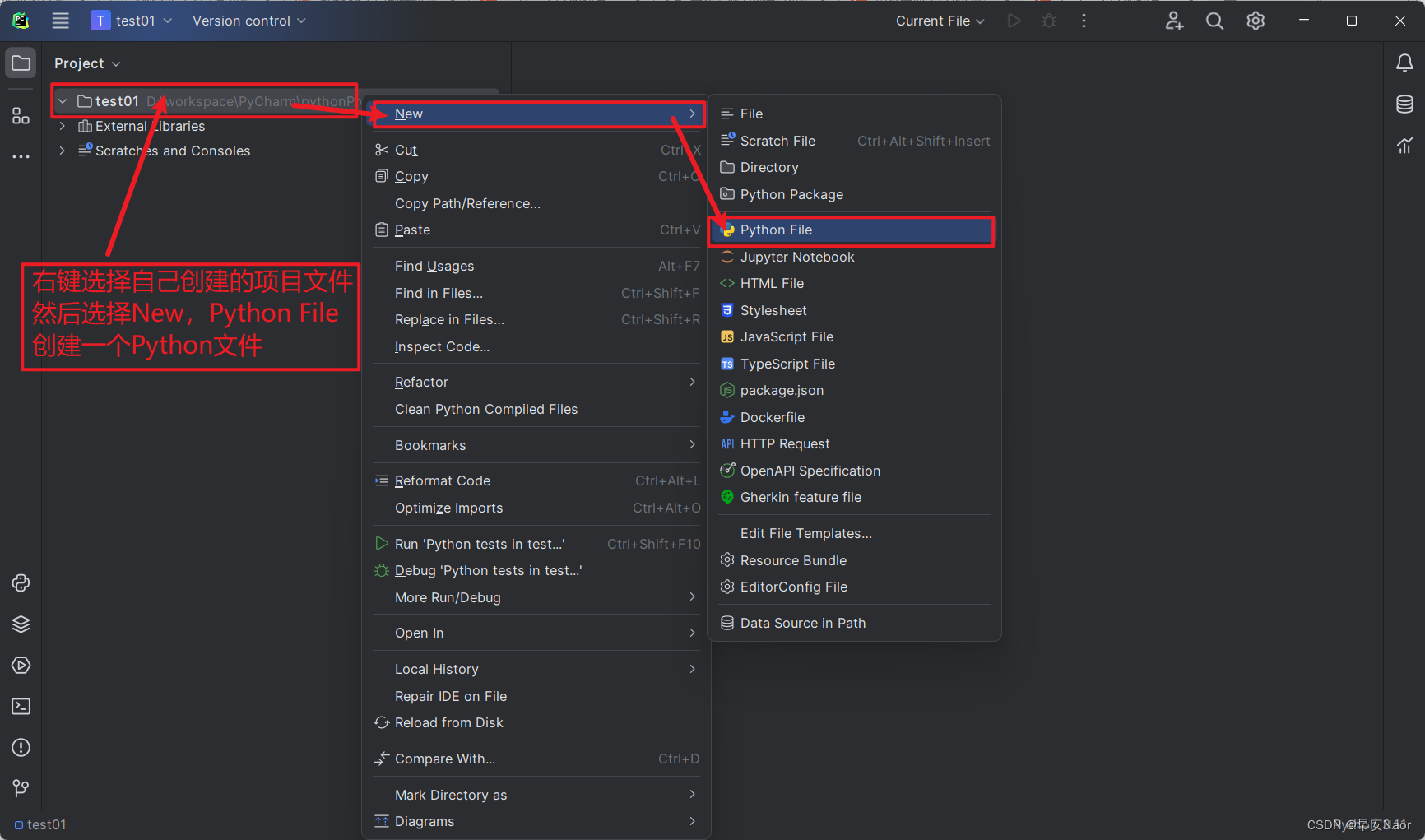Run 'Python tests in test...' entry
This screenshot has height=840, width=1425.
(x=536, y=544)
